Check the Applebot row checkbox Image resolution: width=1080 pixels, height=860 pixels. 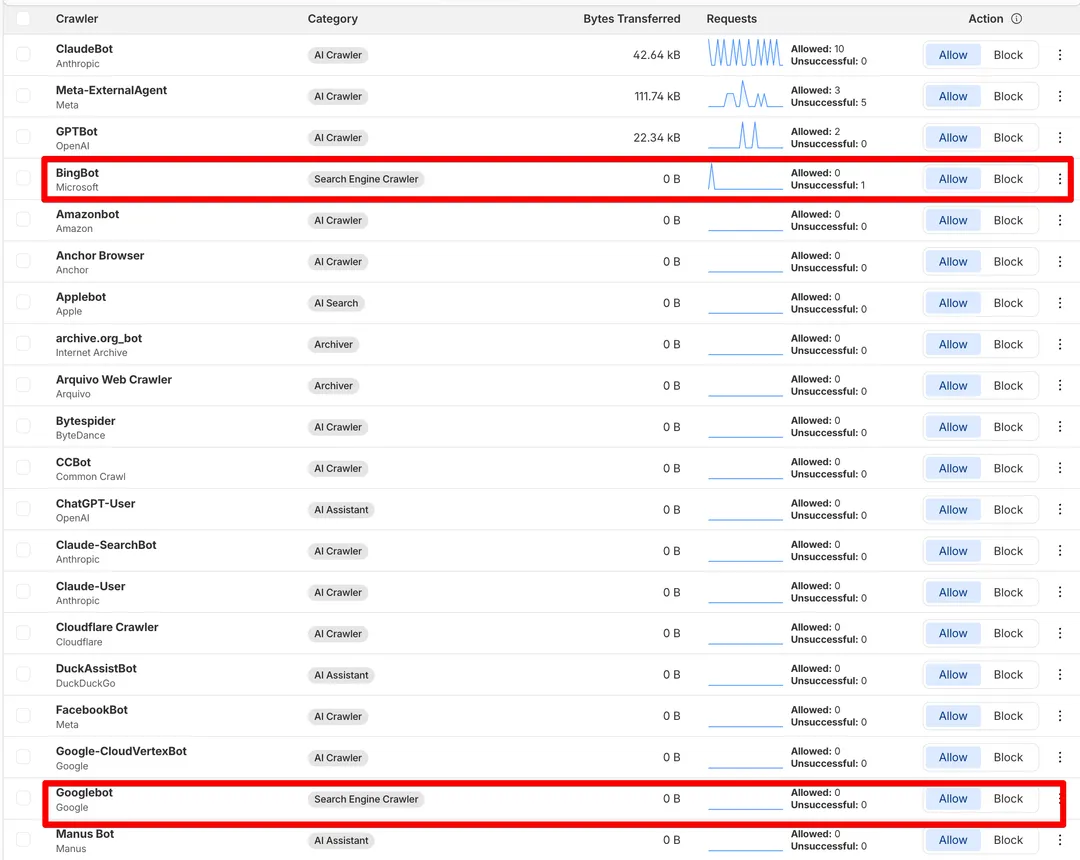point(23,302)
